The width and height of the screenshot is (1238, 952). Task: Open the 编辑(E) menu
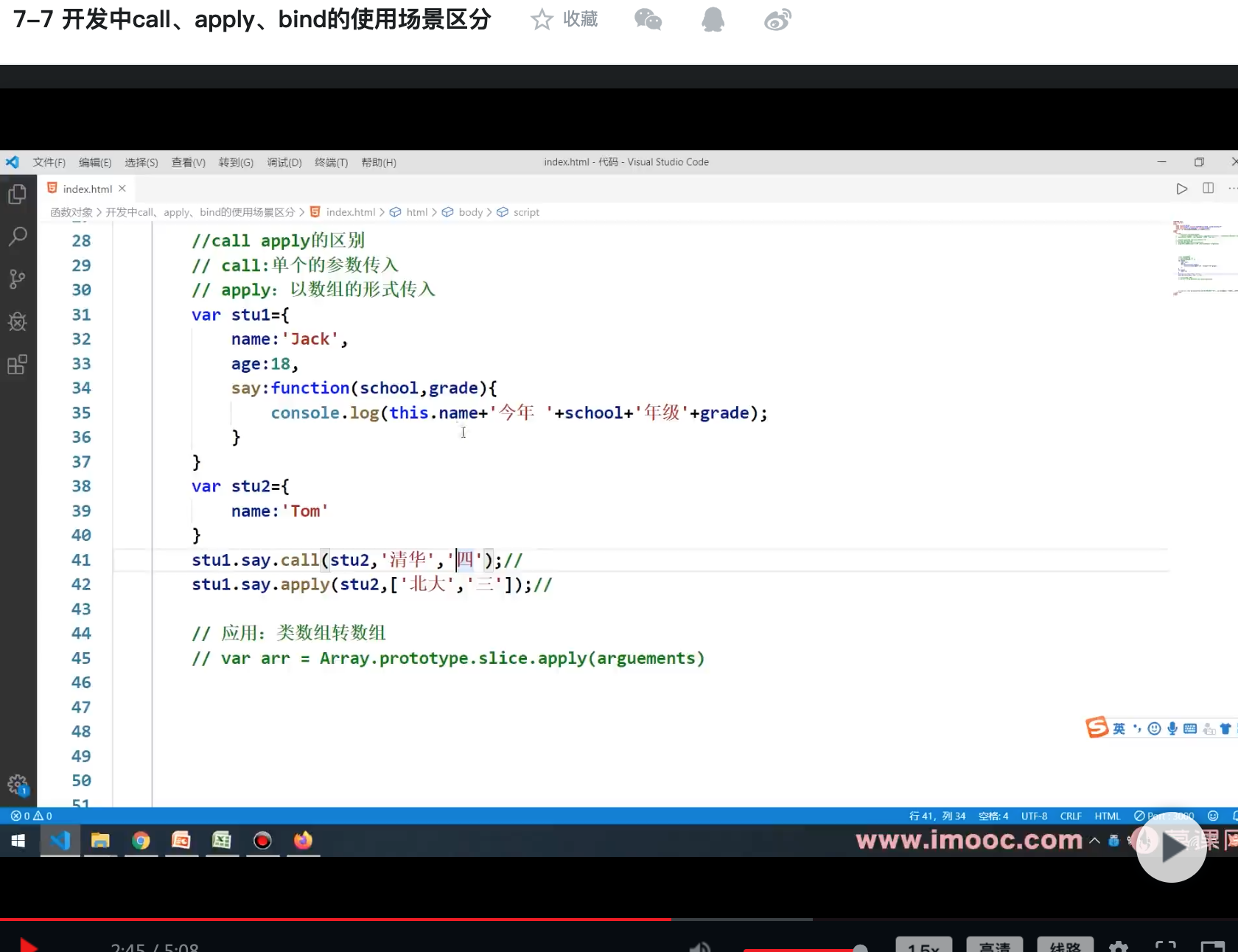click(95, 162)
